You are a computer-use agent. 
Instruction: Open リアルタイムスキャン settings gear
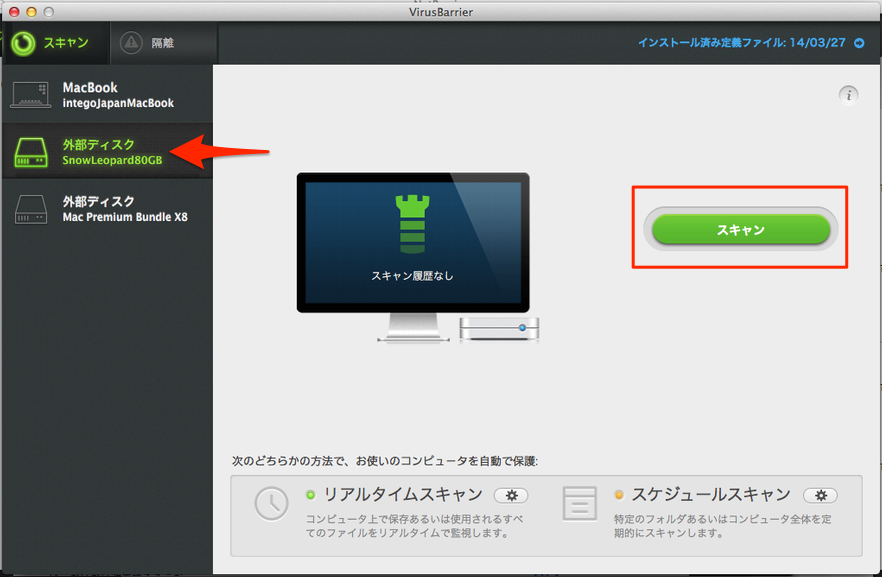(511, 495)
